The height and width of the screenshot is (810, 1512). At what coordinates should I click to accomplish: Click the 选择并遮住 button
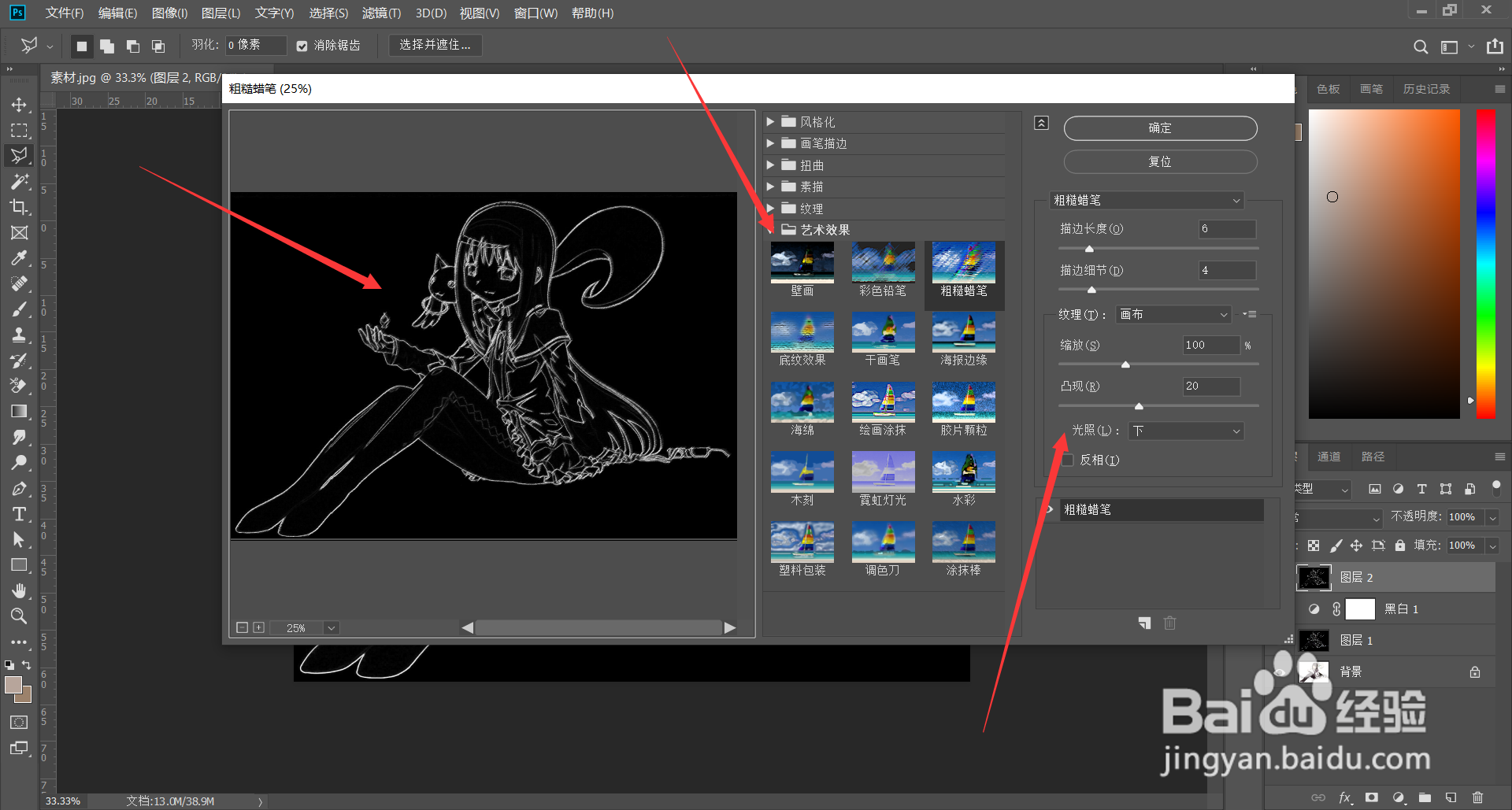pyautogui.click(x=435, y=45)
